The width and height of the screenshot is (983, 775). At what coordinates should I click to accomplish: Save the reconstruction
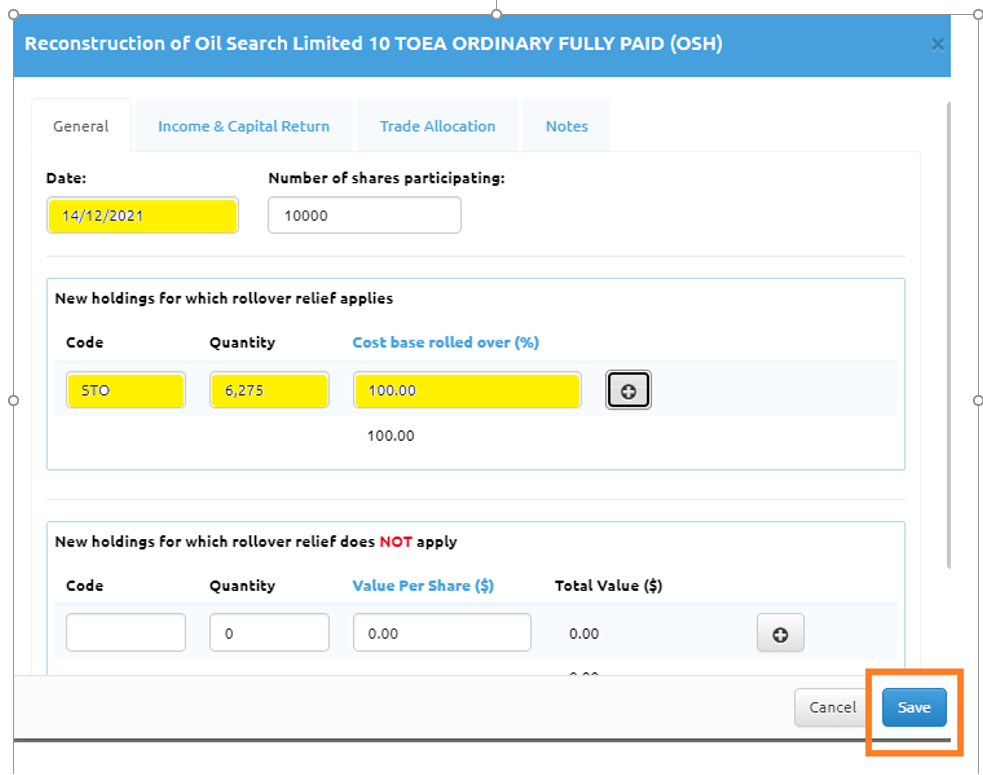click(914, 707)
